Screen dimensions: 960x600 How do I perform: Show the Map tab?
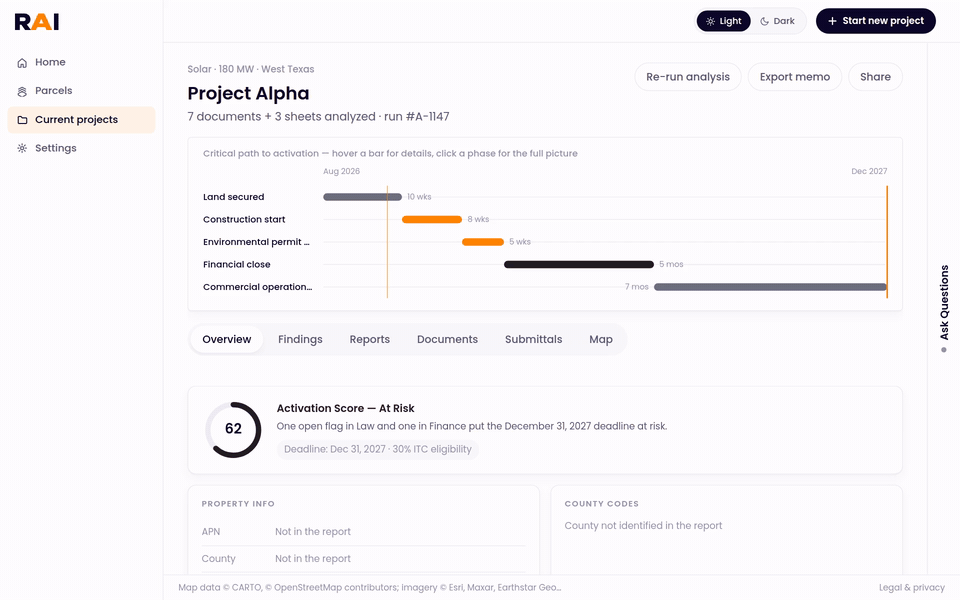point(601,340)
